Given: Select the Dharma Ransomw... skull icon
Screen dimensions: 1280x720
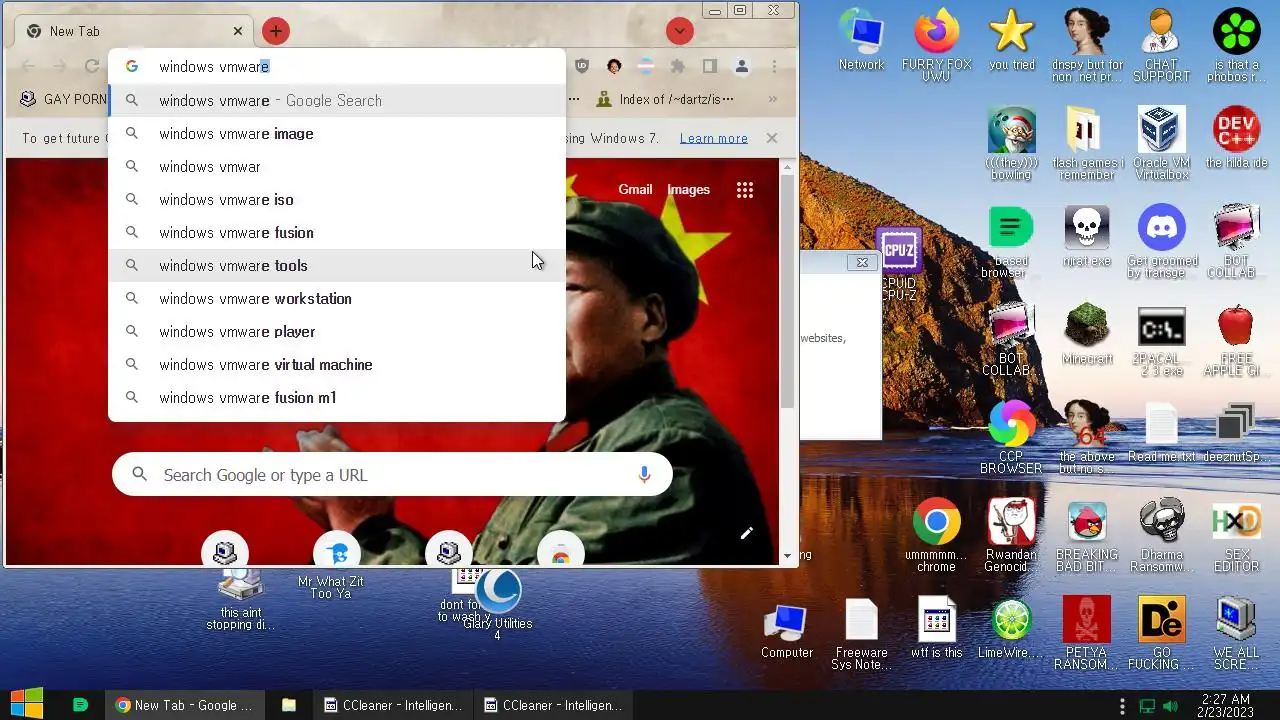Looking at the screenshot, I should pyautogui.click(x=1161, y=535).
